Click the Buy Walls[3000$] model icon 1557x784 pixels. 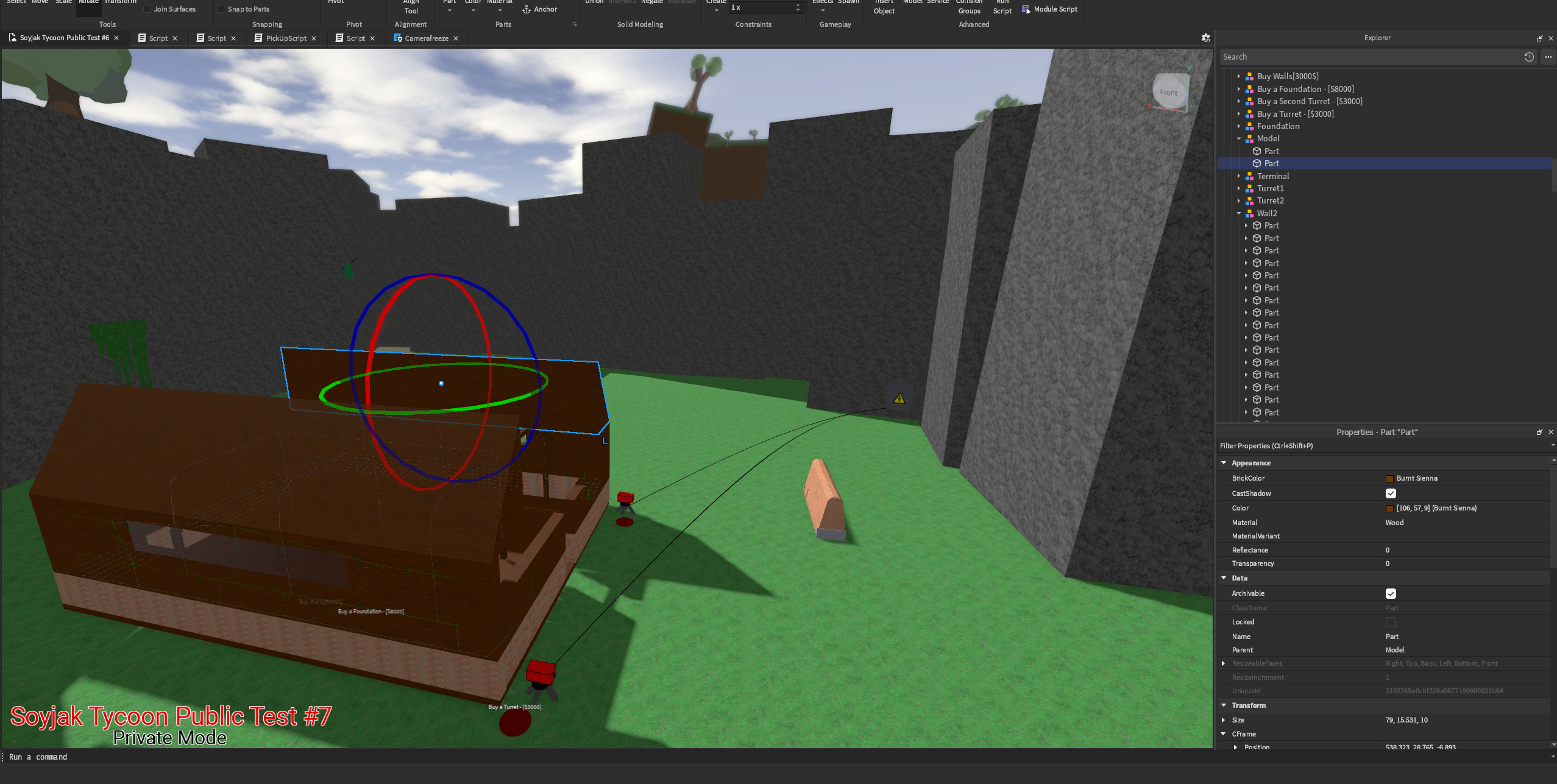coord(1249,76)
